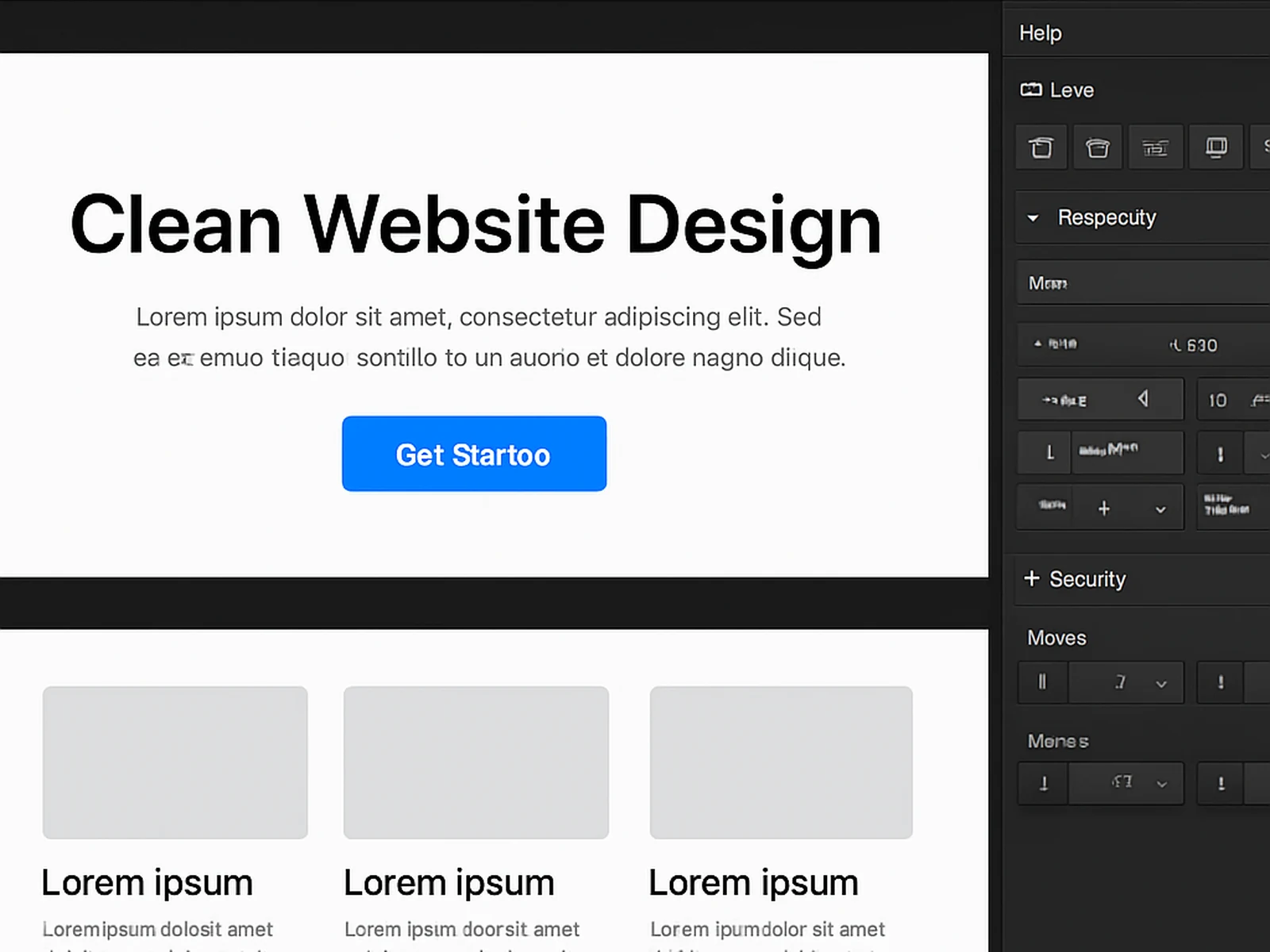Click the Leve panel label
Image resolution: width=1270 pixels, height=952 pixels.
(x=1072, y=90)
